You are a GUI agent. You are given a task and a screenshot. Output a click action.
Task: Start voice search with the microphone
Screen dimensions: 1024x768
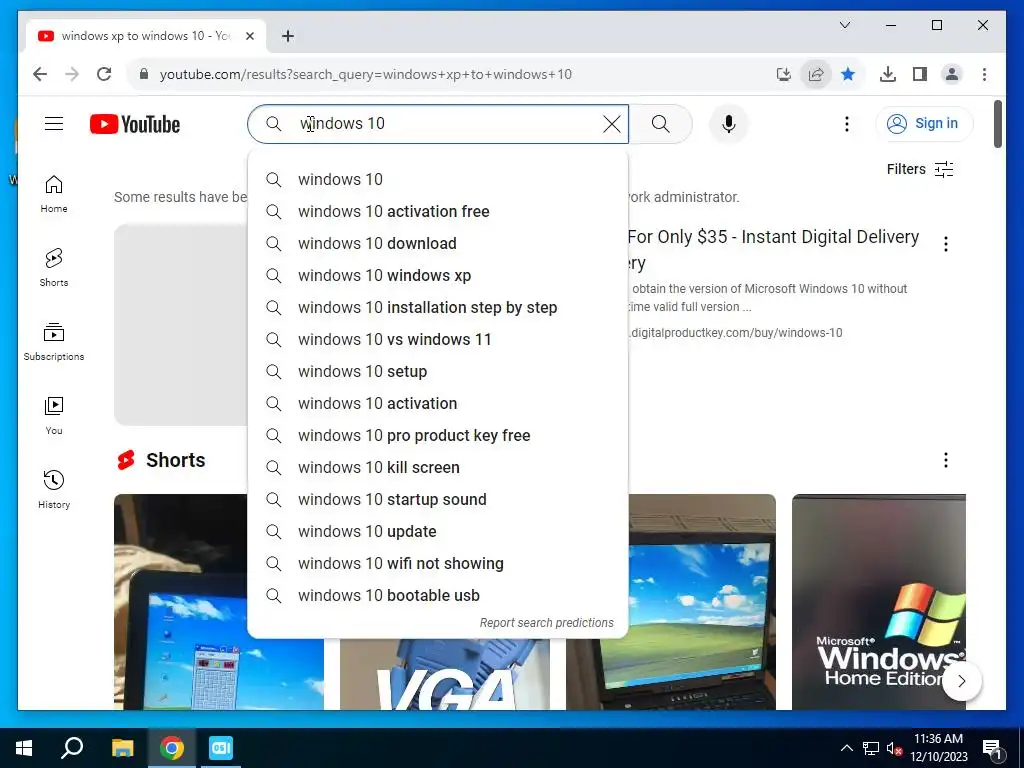(729, 124)
